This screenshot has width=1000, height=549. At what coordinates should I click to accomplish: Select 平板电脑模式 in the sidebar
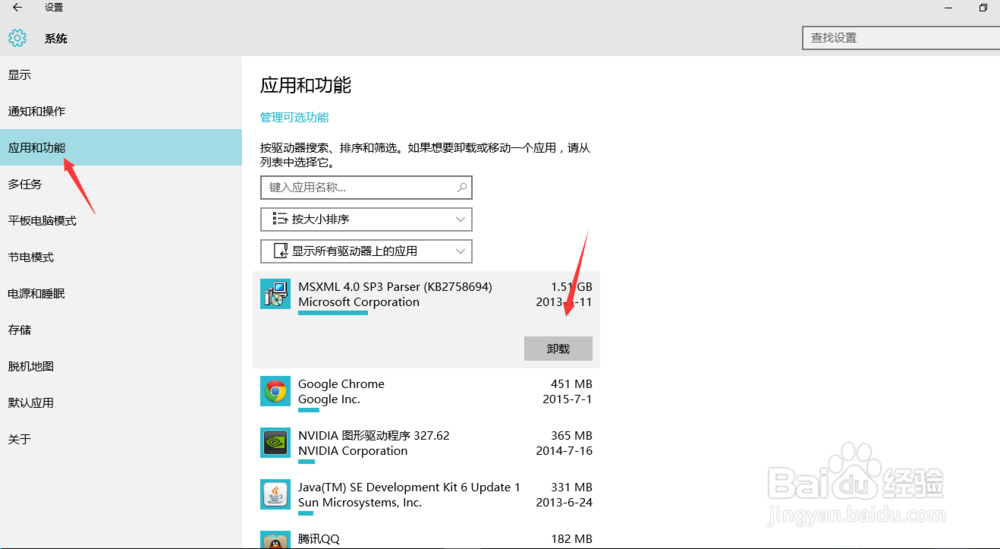121,221
